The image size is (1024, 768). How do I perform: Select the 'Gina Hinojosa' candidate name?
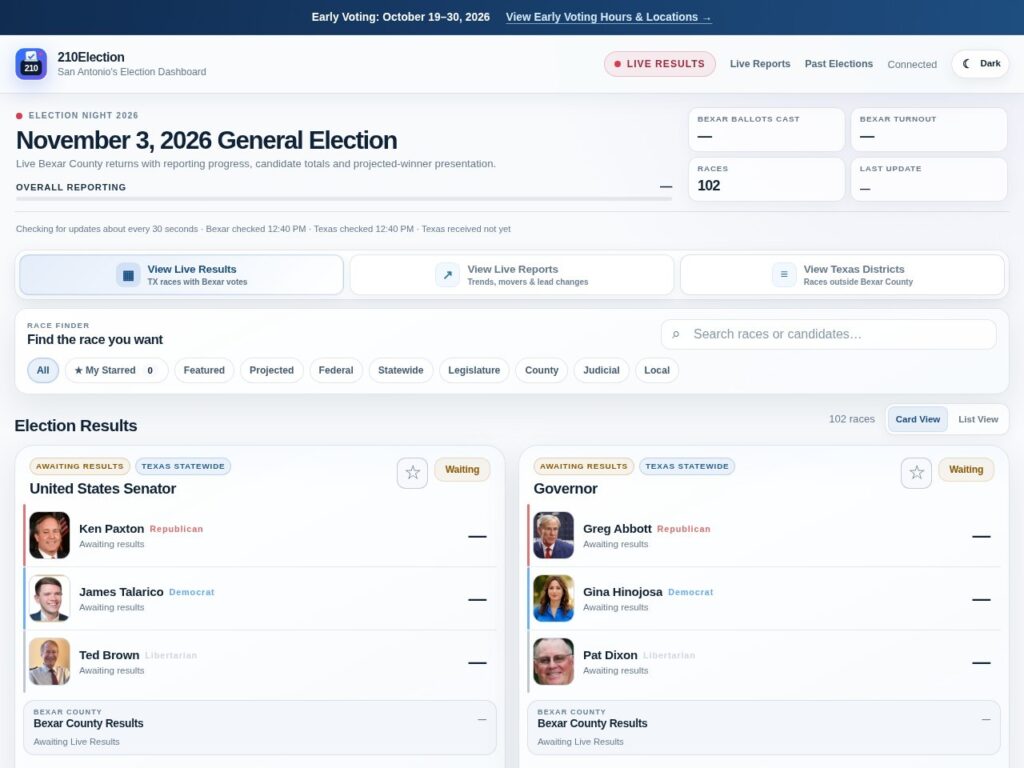tap(622, 592)
